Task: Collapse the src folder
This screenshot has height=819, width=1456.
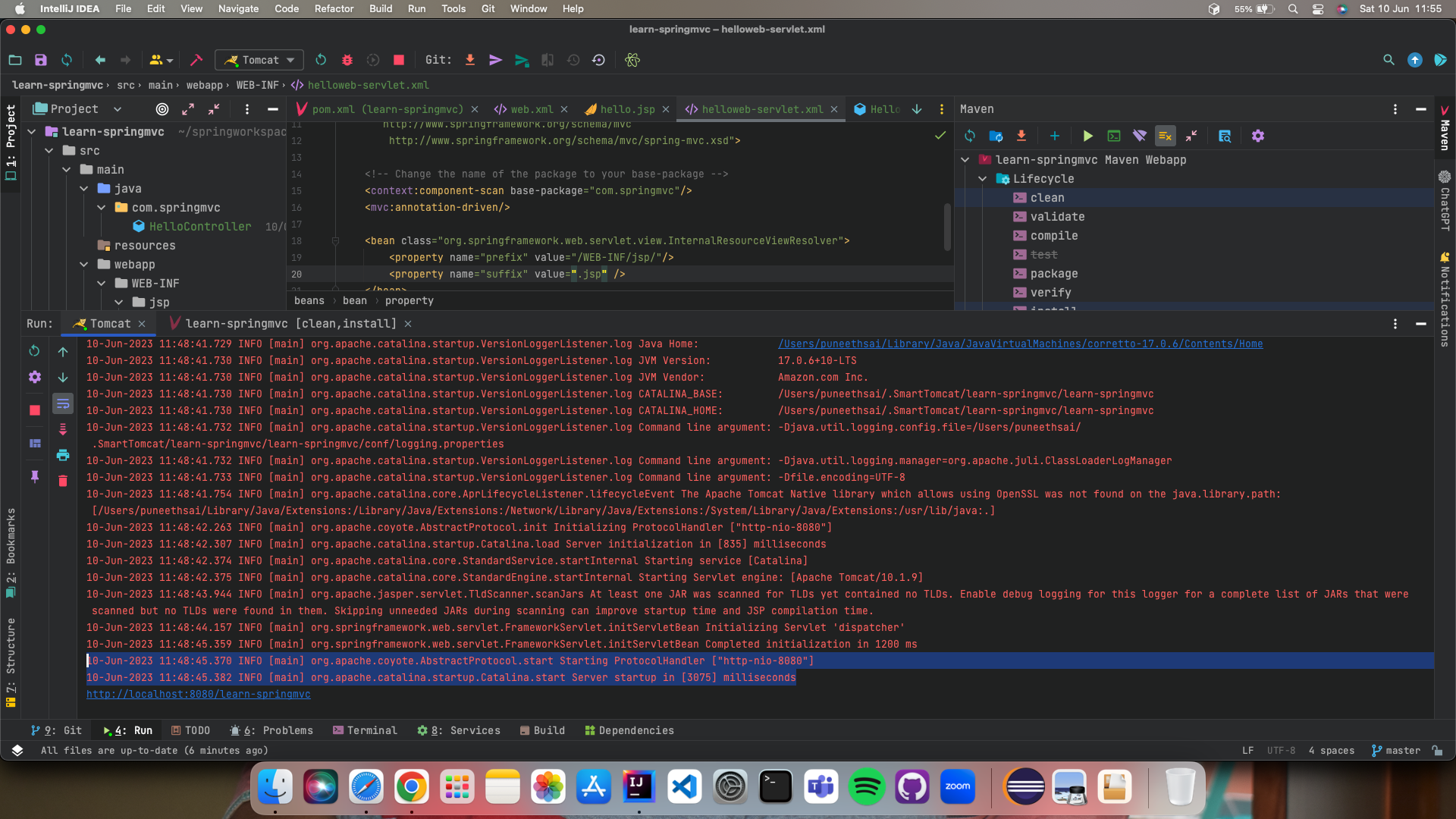Action: pos(49,151)
